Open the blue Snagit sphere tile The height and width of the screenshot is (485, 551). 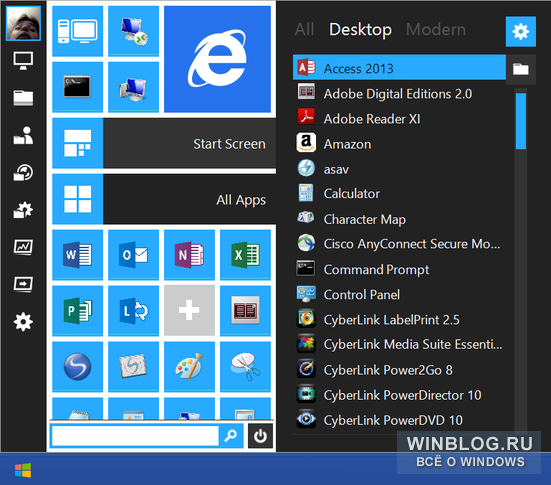[78, 367]
